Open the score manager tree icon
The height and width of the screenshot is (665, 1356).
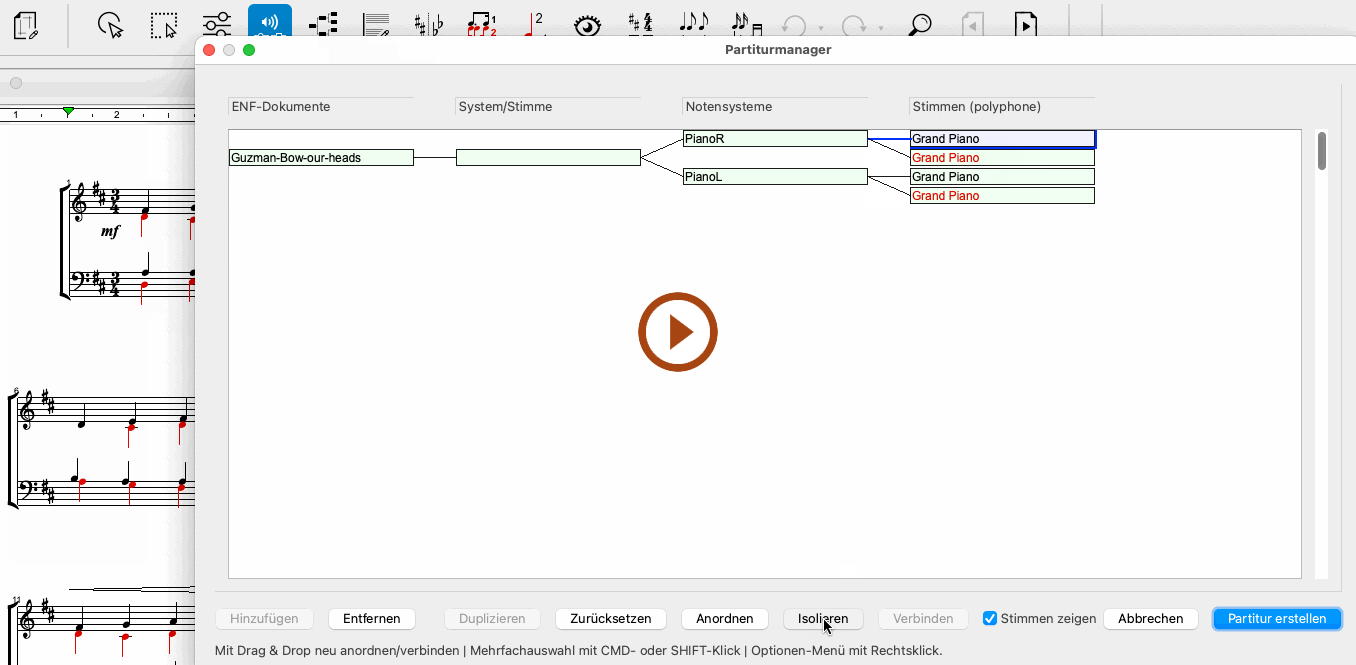tap(322, 24)
